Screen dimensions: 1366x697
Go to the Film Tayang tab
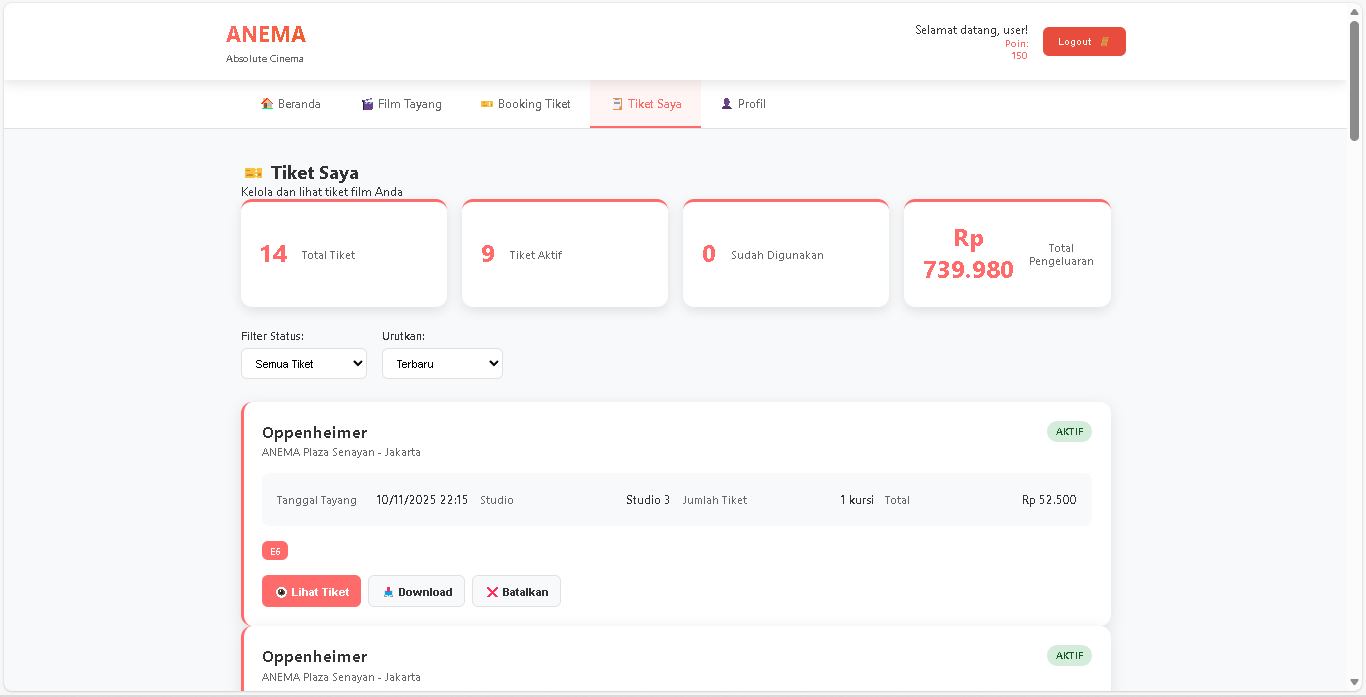(401, 104)
